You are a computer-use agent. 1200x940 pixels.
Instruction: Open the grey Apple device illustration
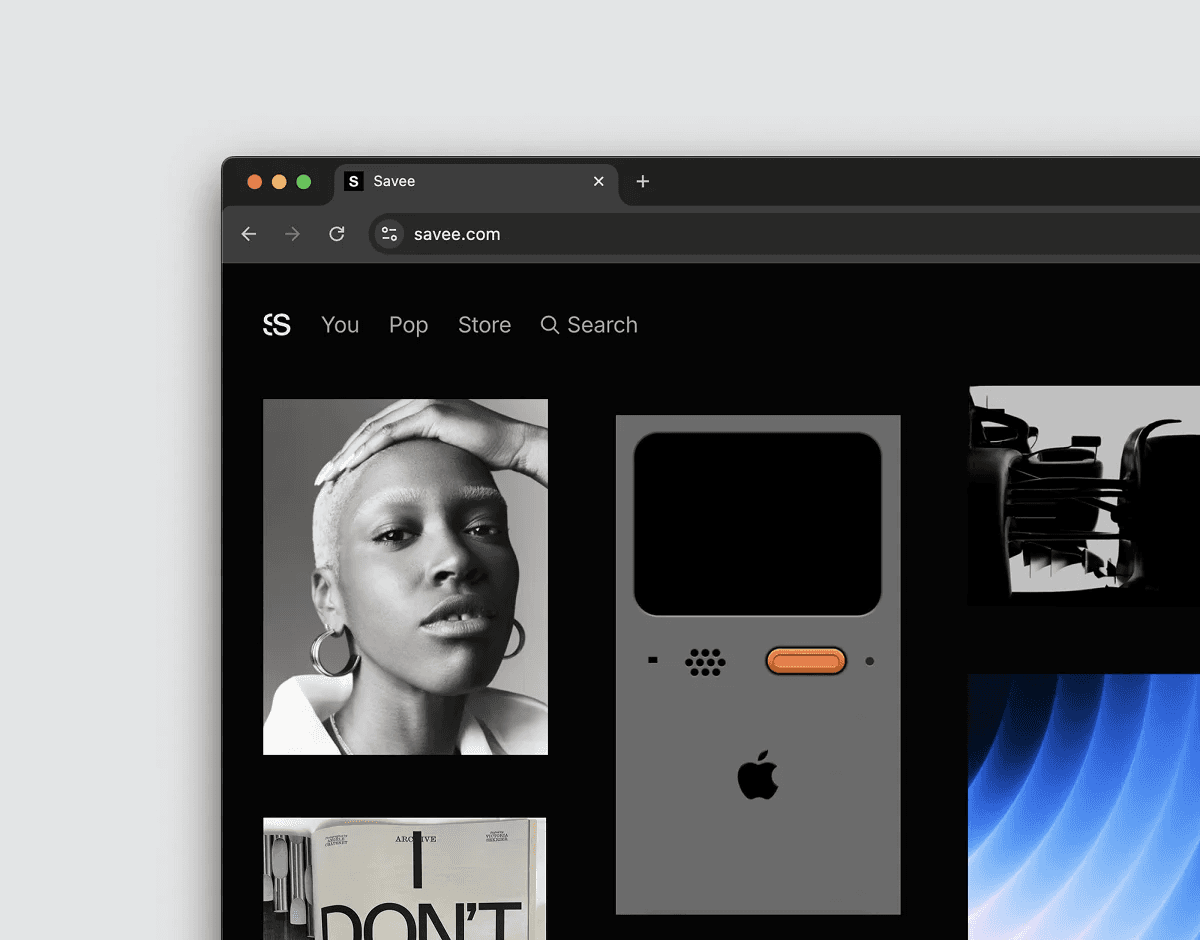[758, 664]
